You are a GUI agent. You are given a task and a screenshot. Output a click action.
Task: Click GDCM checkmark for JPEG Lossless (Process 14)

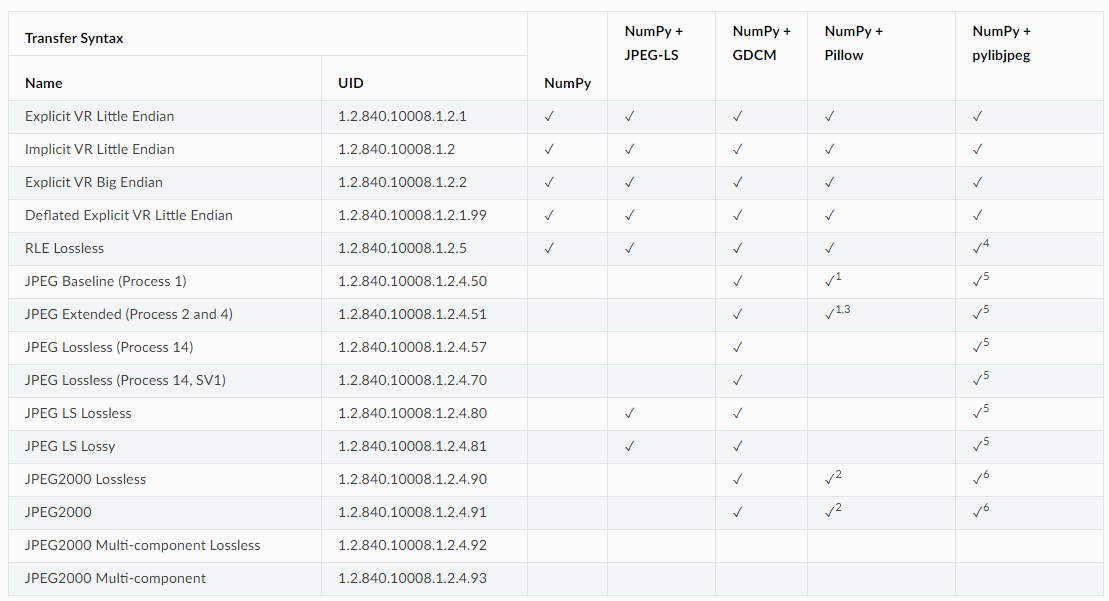(x=738, y=347)
